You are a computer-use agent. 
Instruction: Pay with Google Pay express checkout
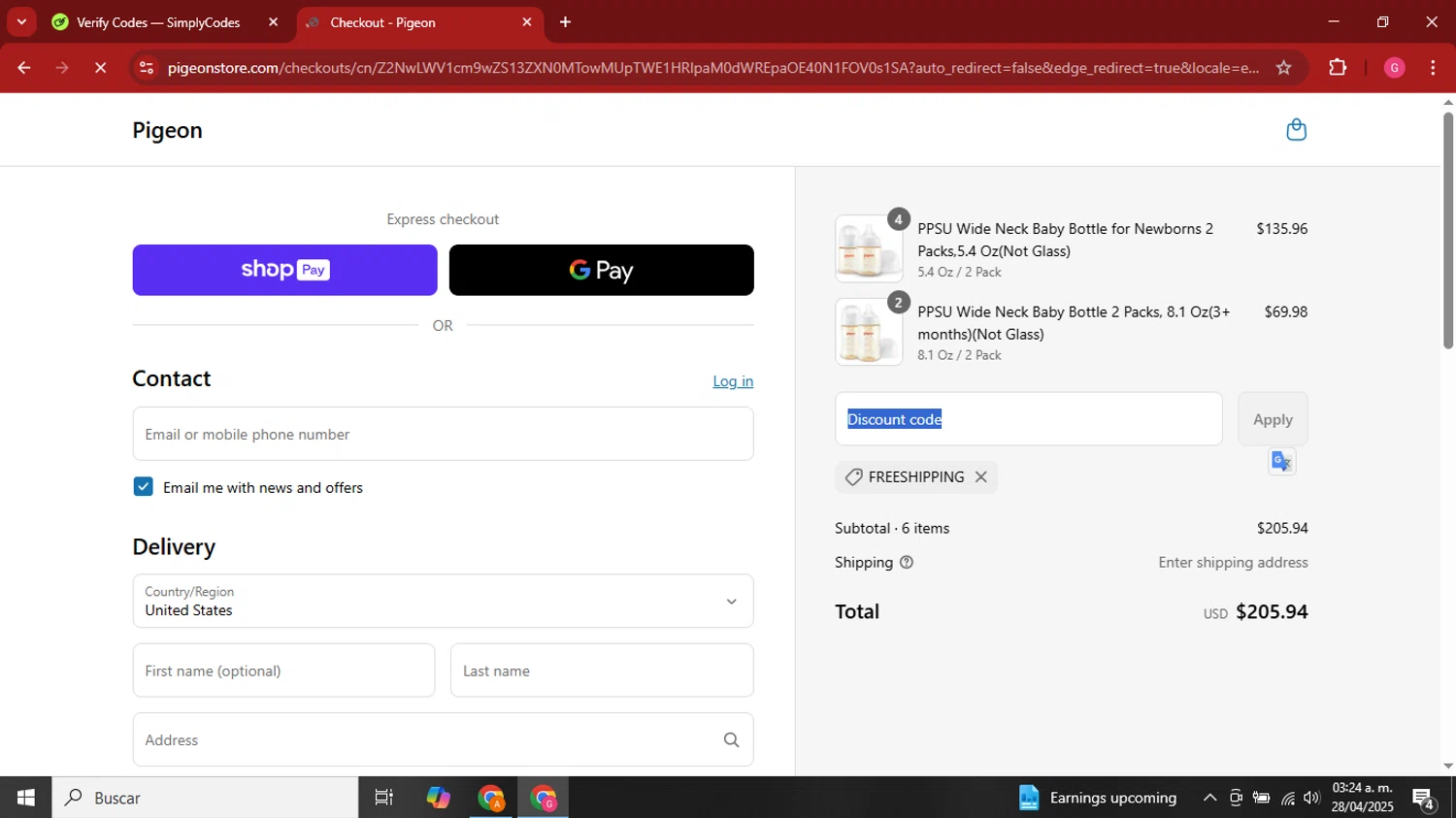601,270
